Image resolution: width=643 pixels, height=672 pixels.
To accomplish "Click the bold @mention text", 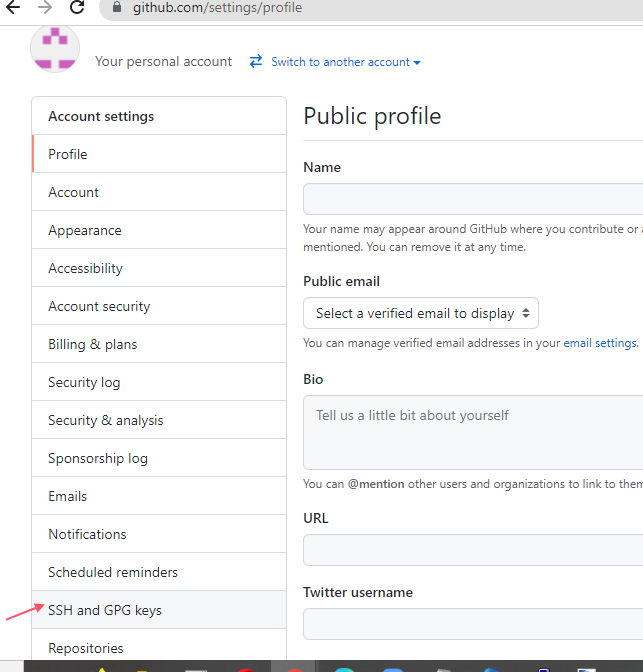I will tap(376, 484).
